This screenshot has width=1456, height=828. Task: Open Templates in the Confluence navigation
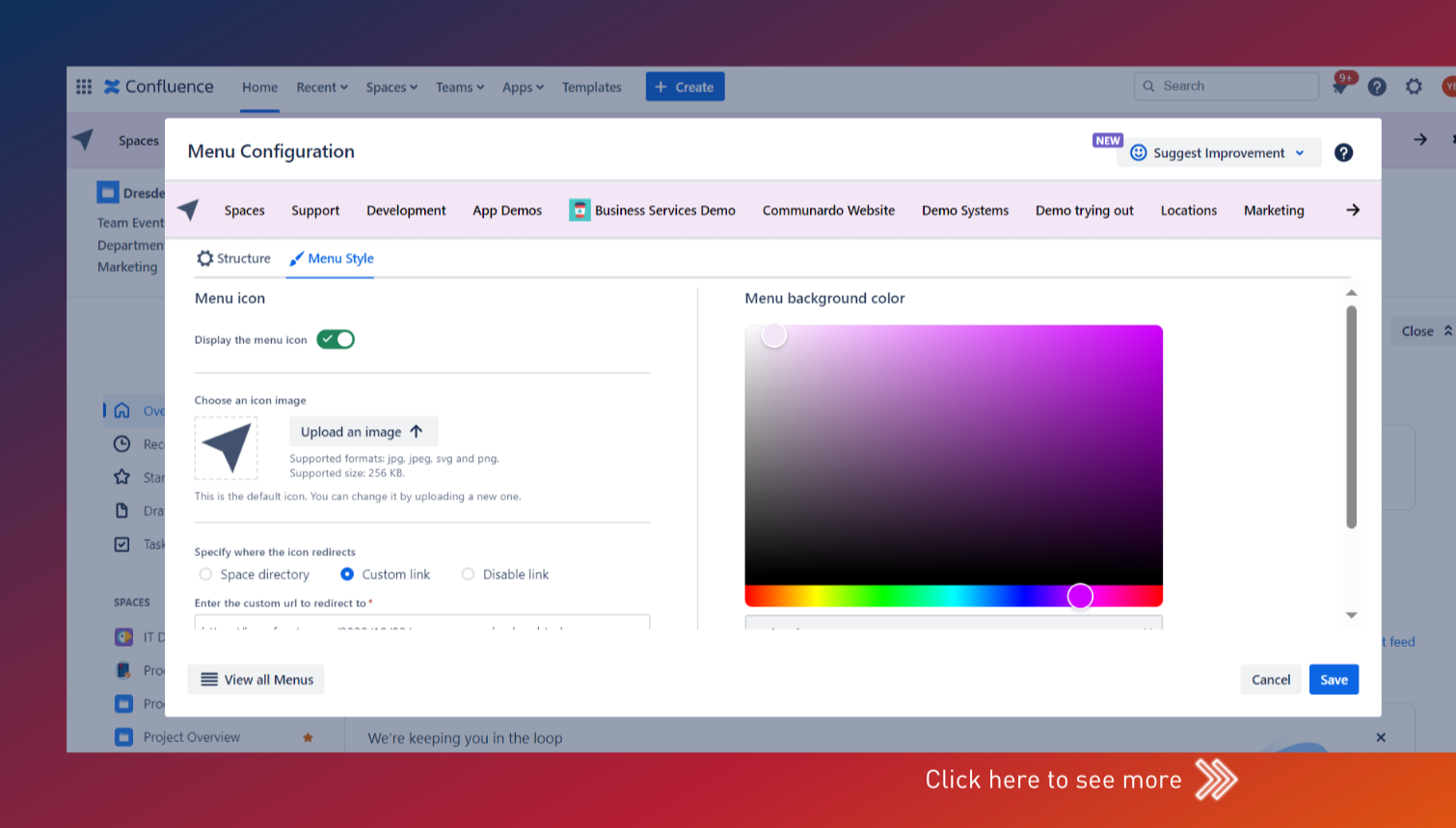[592, 87]
